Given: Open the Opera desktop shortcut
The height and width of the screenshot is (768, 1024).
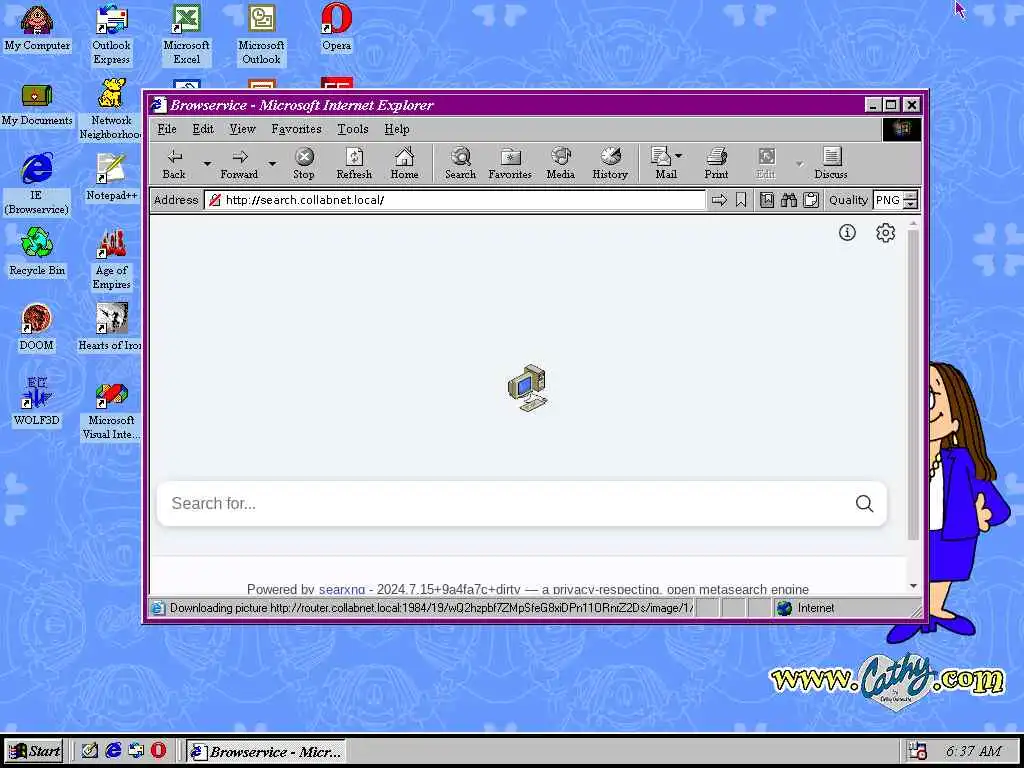Looking at the screenshot, I should (x=336, y=29).
